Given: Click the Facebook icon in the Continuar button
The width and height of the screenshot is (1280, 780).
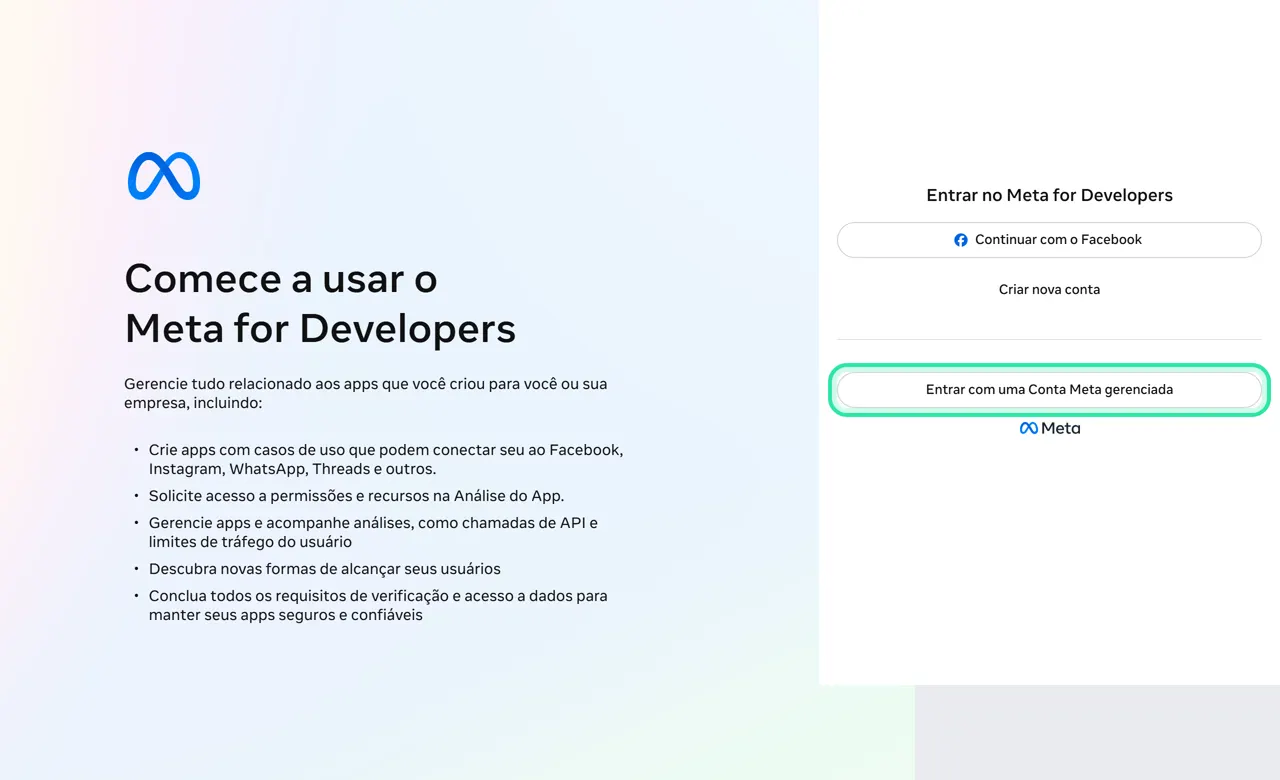Looking at the screenshot, I should point(961,240).
